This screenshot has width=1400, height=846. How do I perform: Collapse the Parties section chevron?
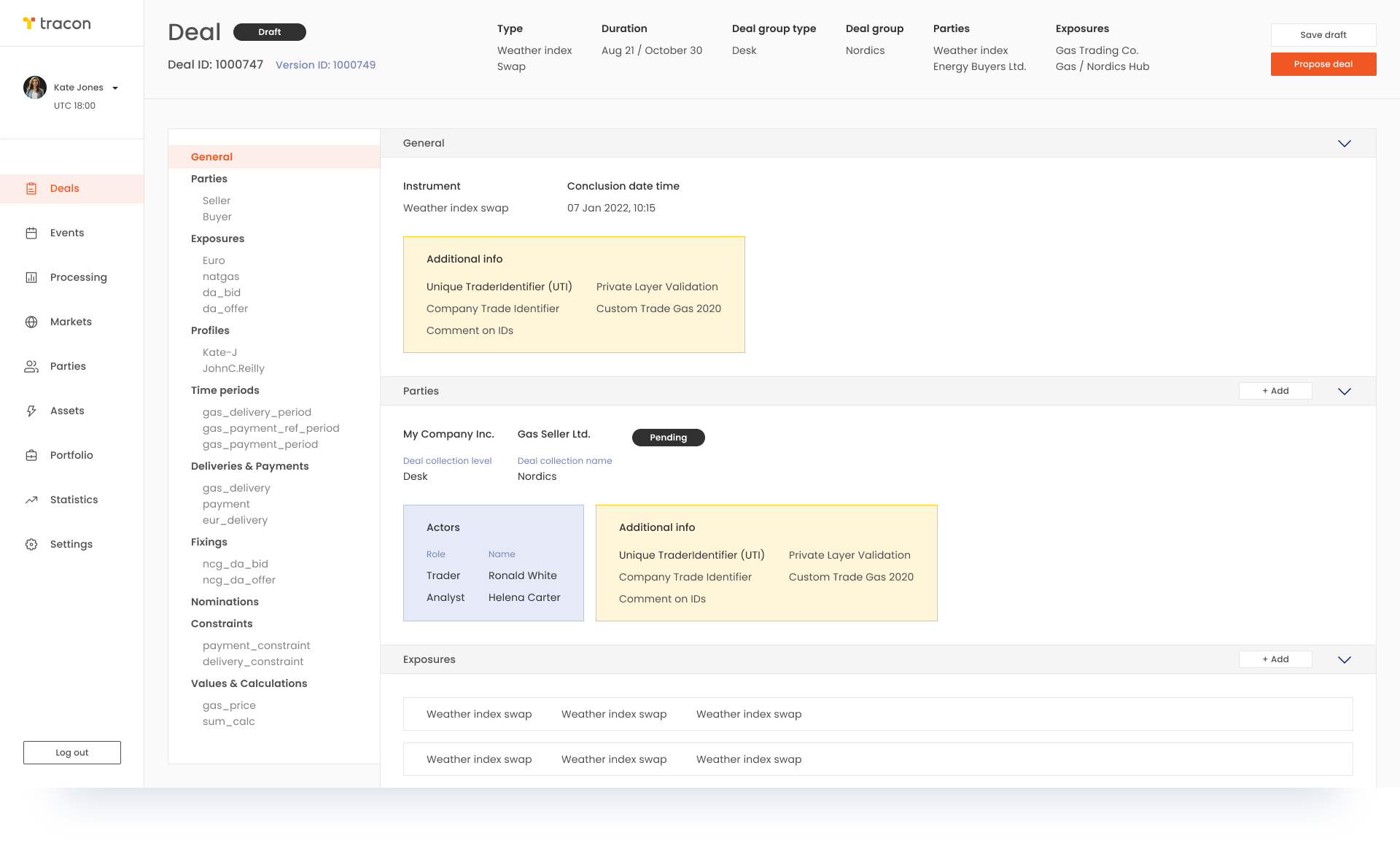[x=1344, y=392]
